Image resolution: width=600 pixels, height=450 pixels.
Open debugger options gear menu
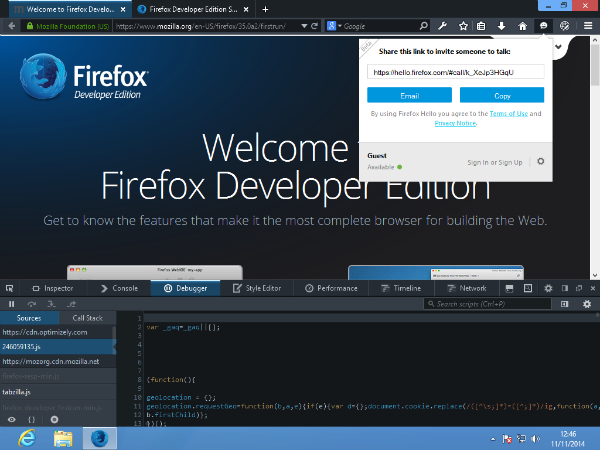[x=587, y=304]
